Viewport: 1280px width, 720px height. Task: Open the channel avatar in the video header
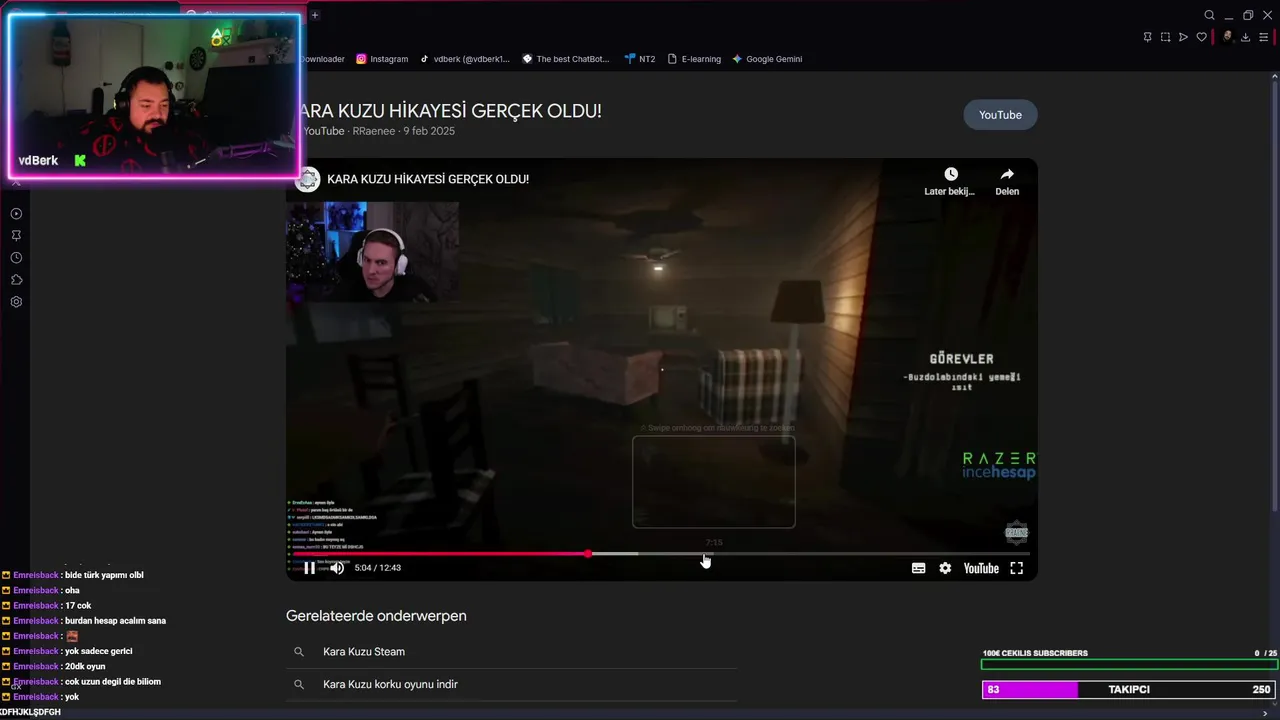(308, 179)
